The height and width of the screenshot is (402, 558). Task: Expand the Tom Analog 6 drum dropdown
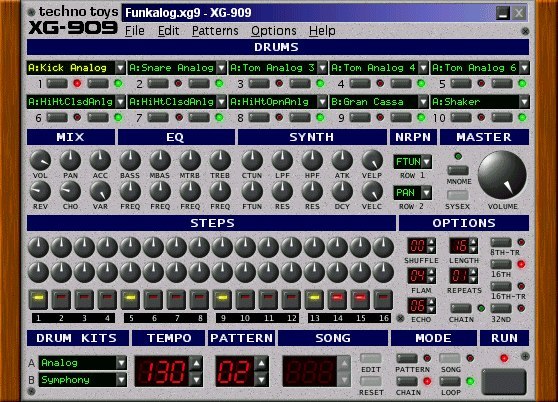pos(524,68)
